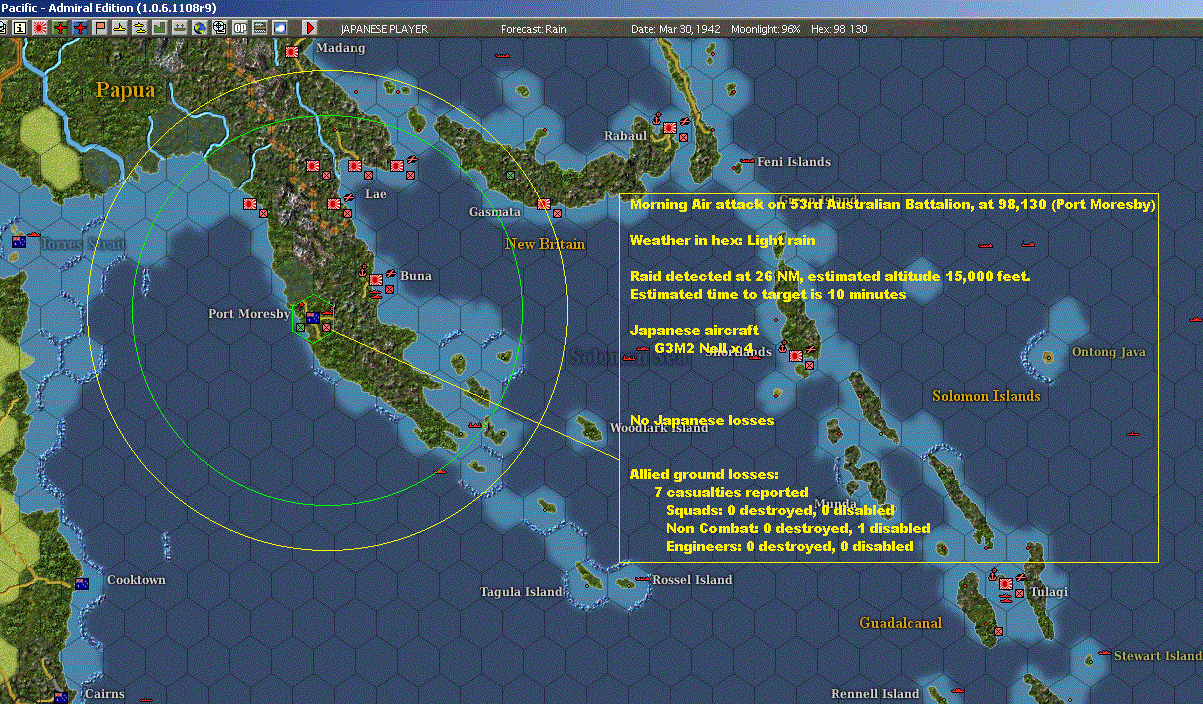Click the green industry toolbar icon

pos(159,29)
